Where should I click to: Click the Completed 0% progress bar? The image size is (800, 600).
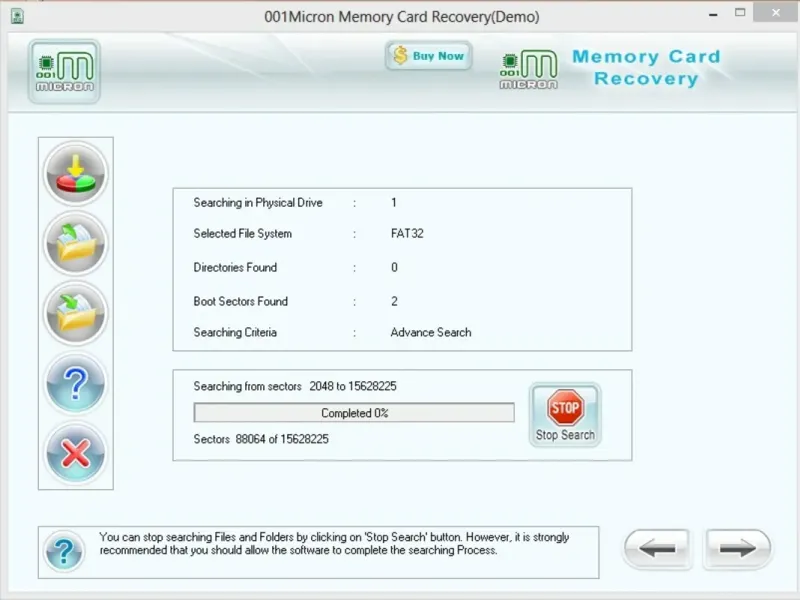click(354, 413)
